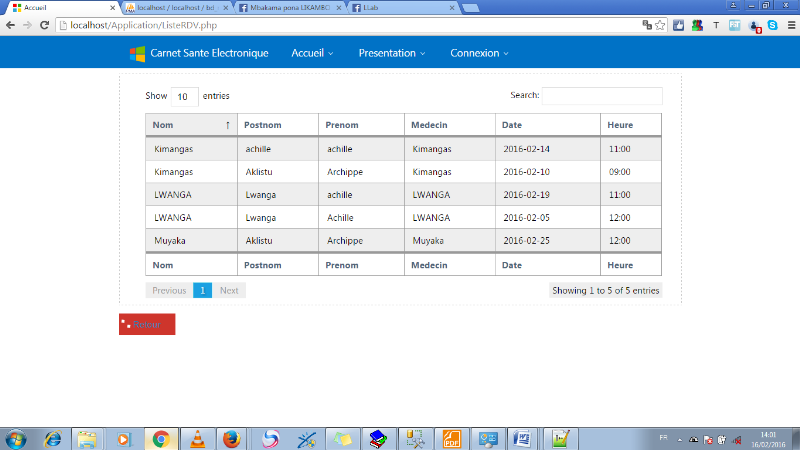This screenshot has width=800, height=450.
Task: Open the Show entries count selector
Action: pos(184,96)
